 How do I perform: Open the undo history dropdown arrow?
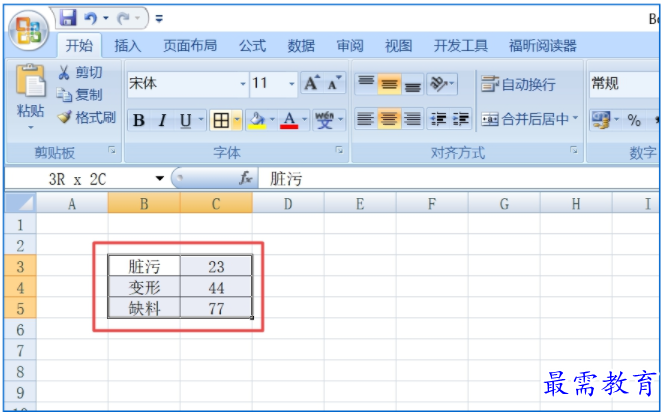(x=106, y=18)
